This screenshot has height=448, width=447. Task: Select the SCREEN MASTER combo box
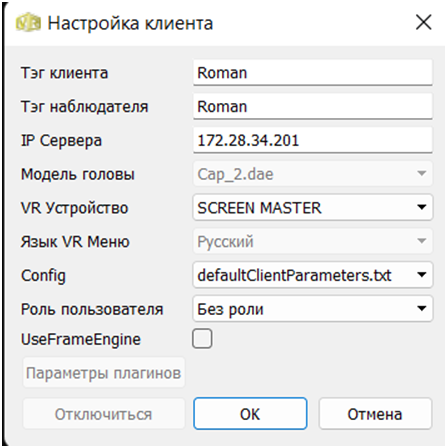tap(313, 207)
